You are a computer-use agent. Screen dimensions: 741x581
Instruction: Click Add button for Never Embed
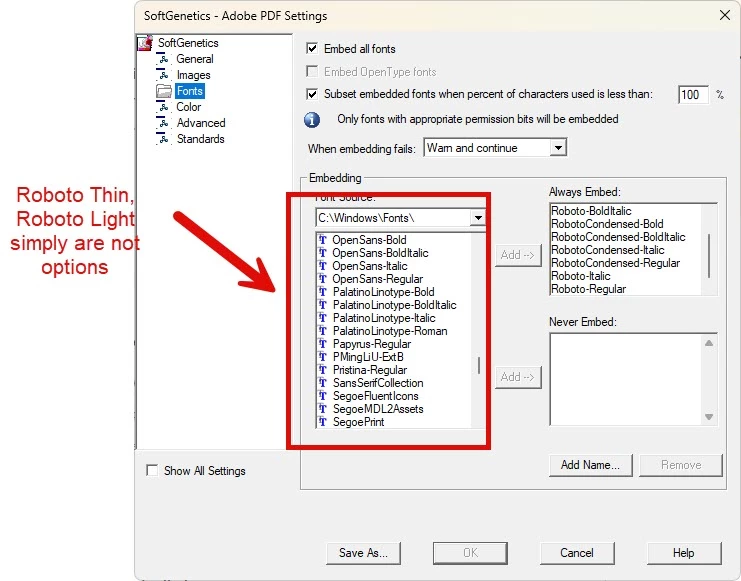[x=518, y=377]
